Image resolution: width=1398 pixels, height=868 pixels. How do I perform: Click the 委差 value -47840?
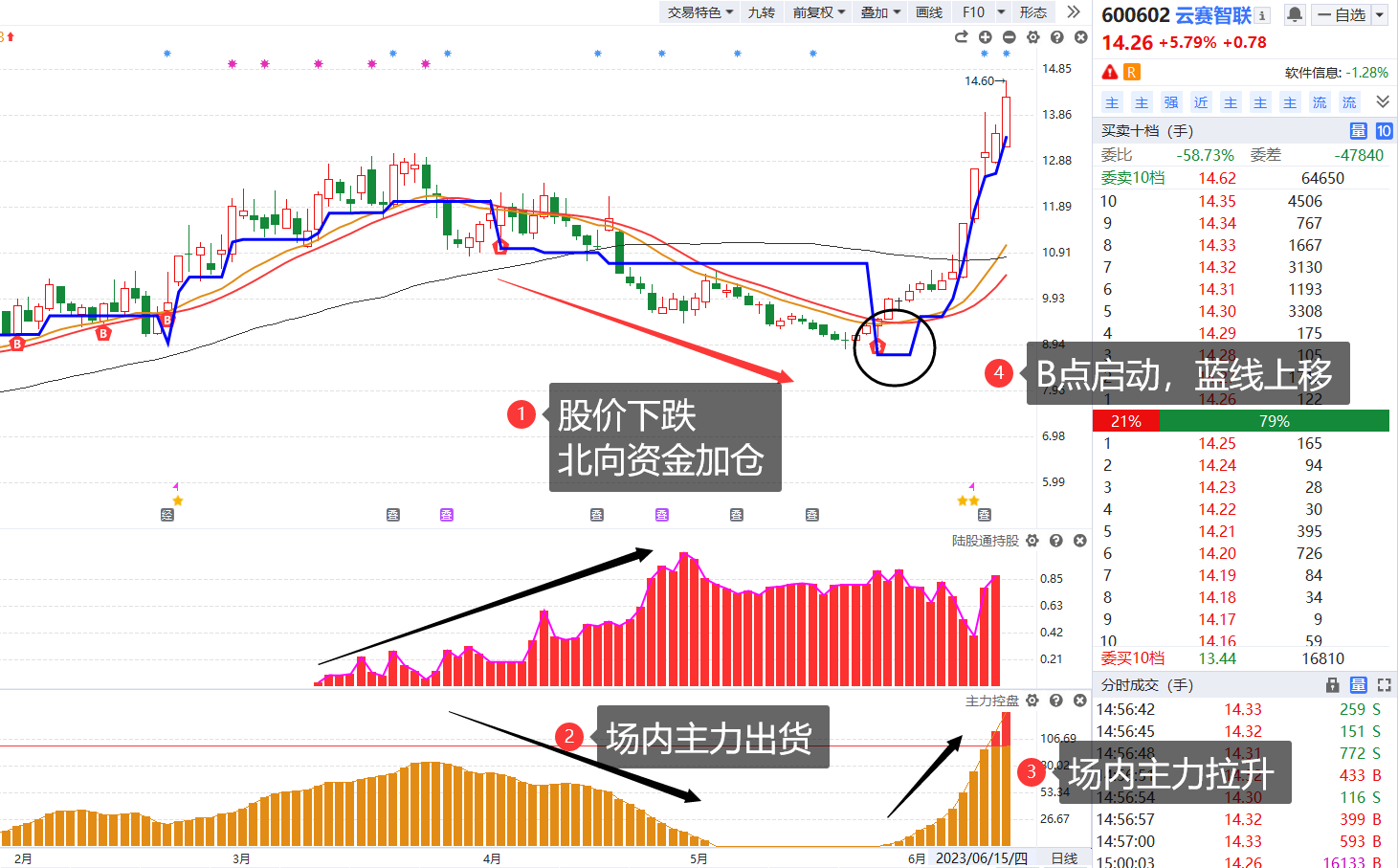[1359, 155]
